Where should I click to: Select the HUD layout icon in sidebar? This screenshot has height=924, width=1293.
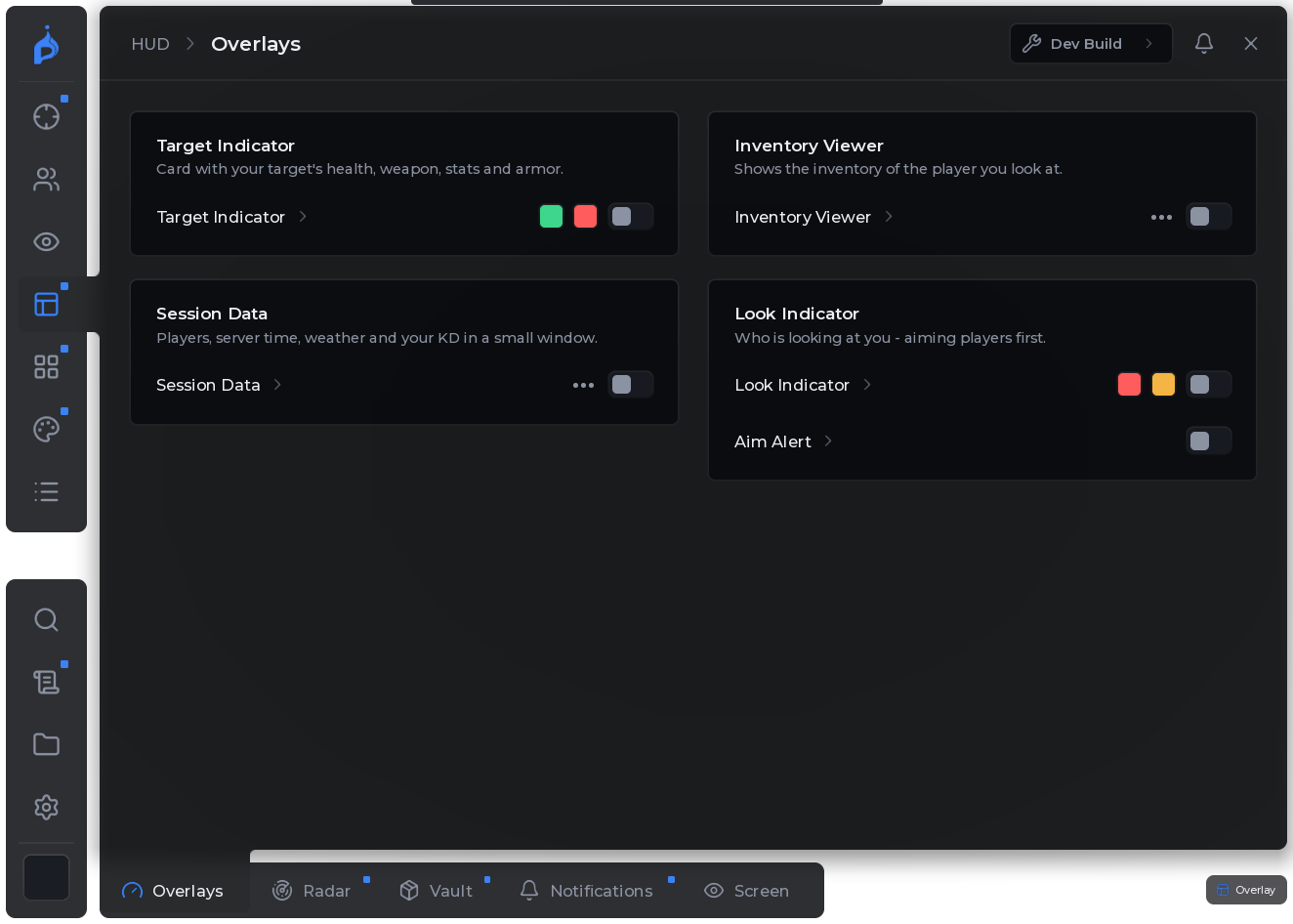click(x=46, y=304)
